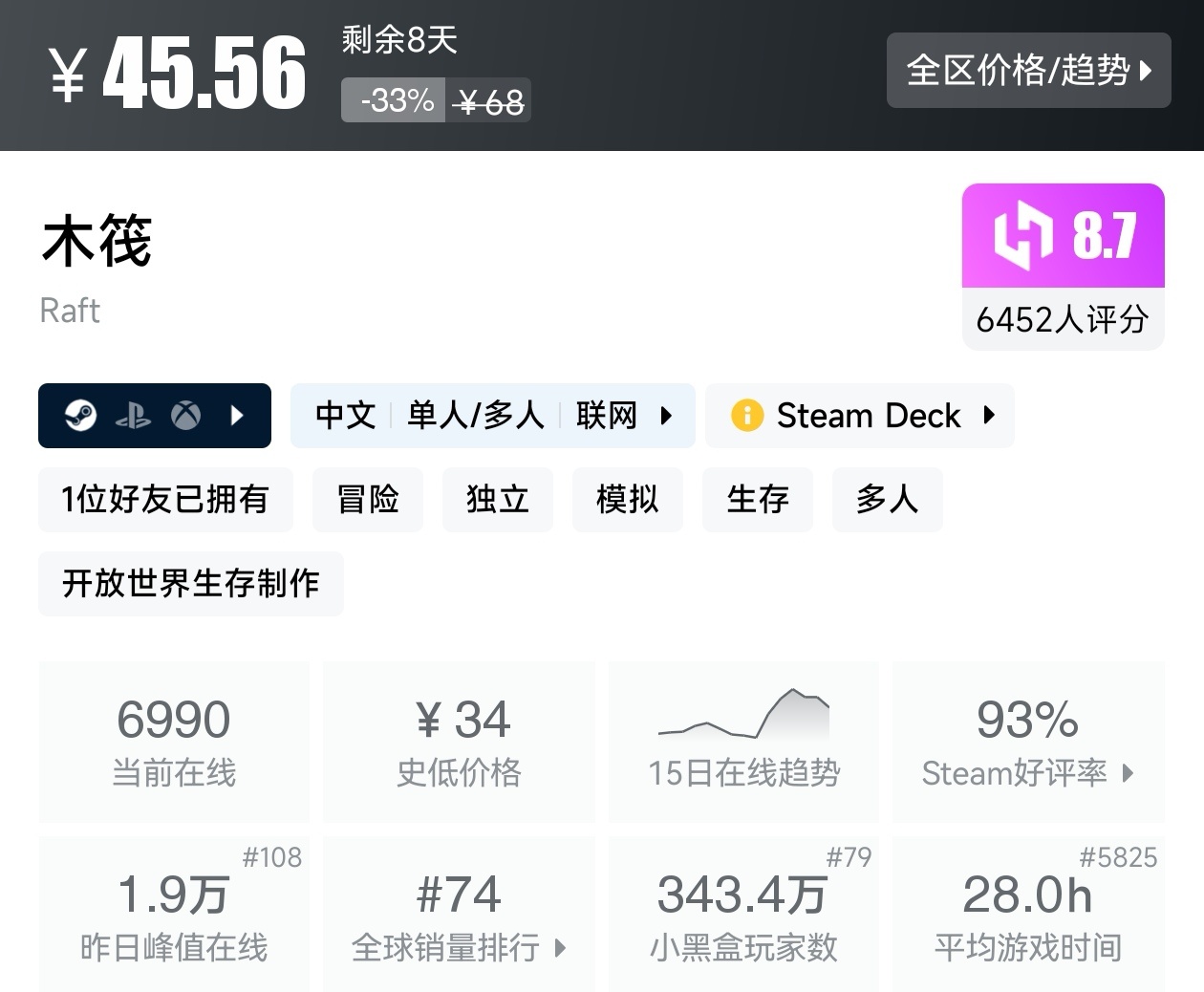Select the 开放世界生存制作 tag
This screenshot has height=992, width=1204.
coord(191,583)
